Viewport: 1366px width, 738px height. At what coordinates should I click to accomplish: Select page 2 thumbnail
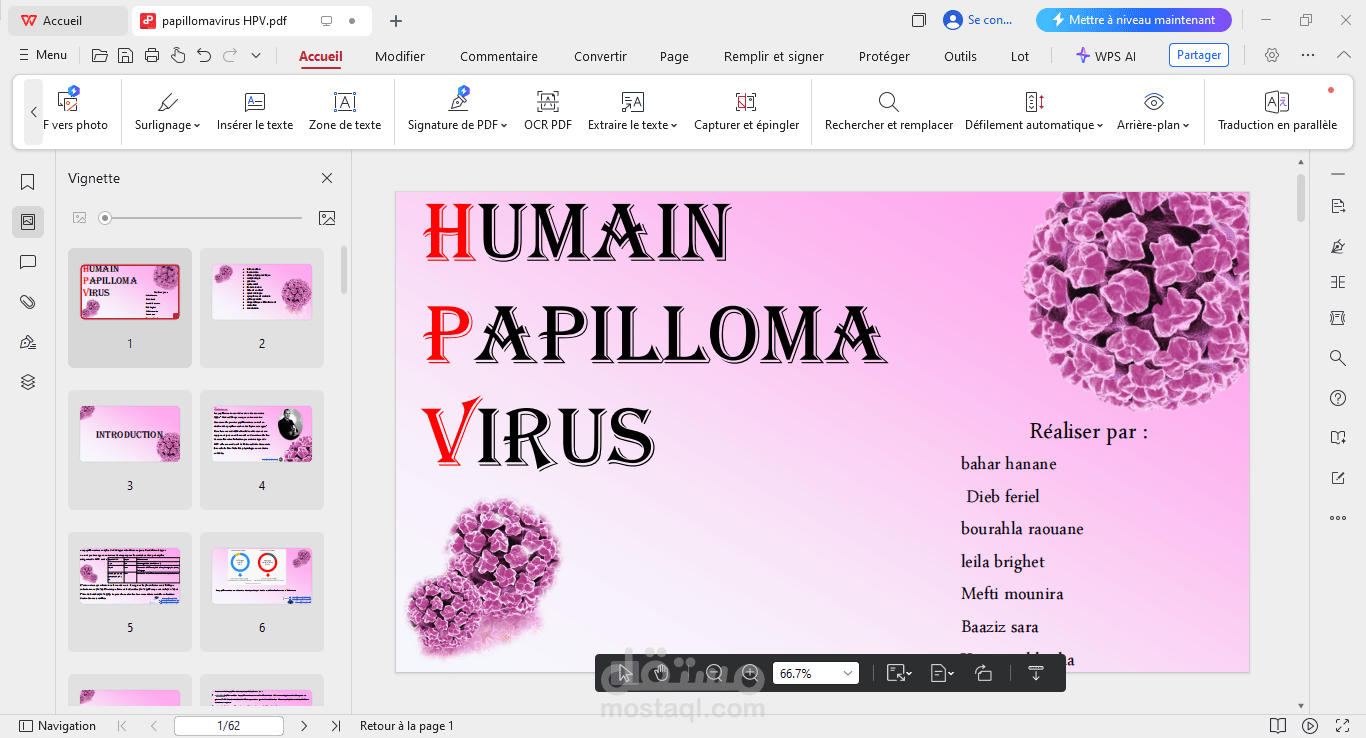click(262, 308)
